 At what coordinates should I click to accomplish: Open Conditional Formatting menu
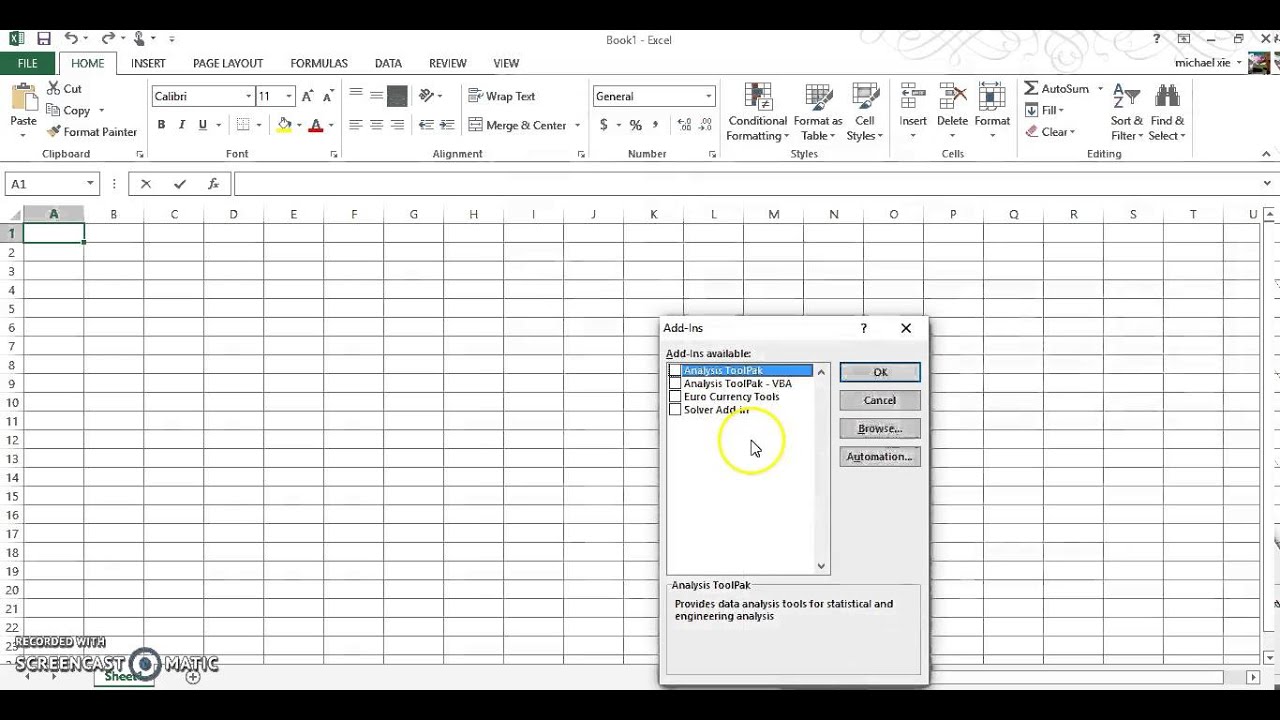757,112
